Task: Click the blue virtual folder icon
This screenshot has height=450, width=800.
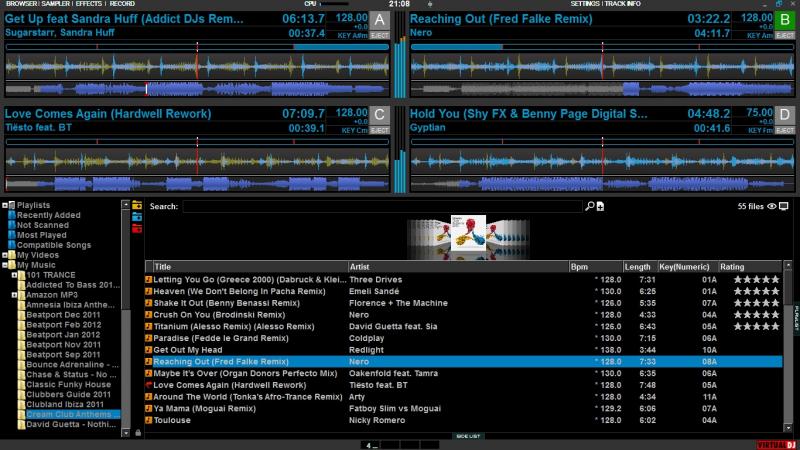Action: (137, 217)
